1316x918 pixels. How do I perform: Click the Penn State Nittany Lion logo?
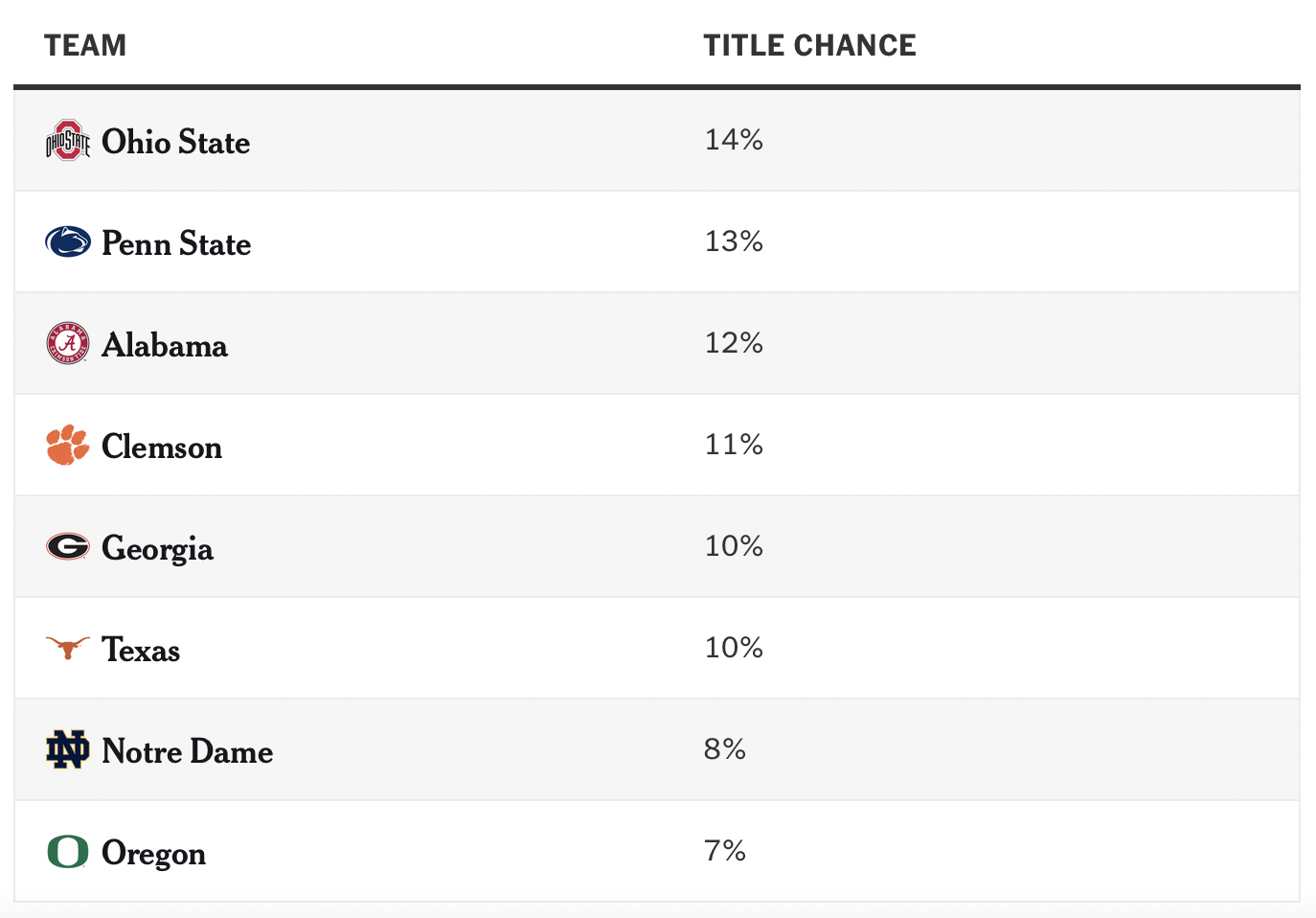click(68, 241)
